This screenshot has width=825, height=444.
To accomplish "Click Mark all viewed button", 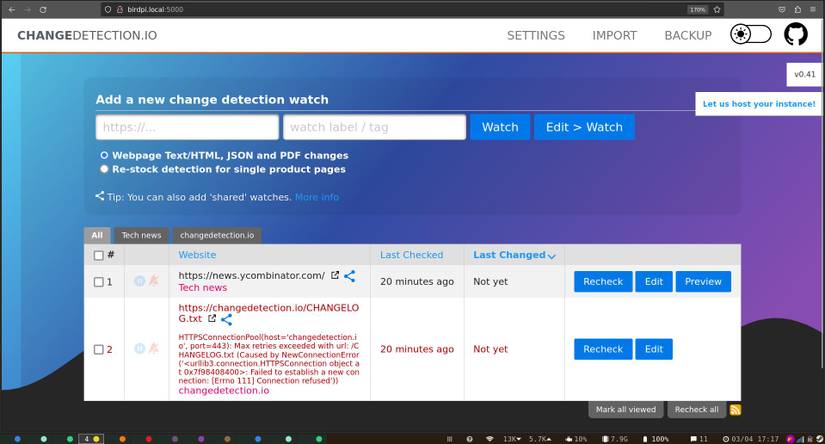I will (x=626, y=409).
